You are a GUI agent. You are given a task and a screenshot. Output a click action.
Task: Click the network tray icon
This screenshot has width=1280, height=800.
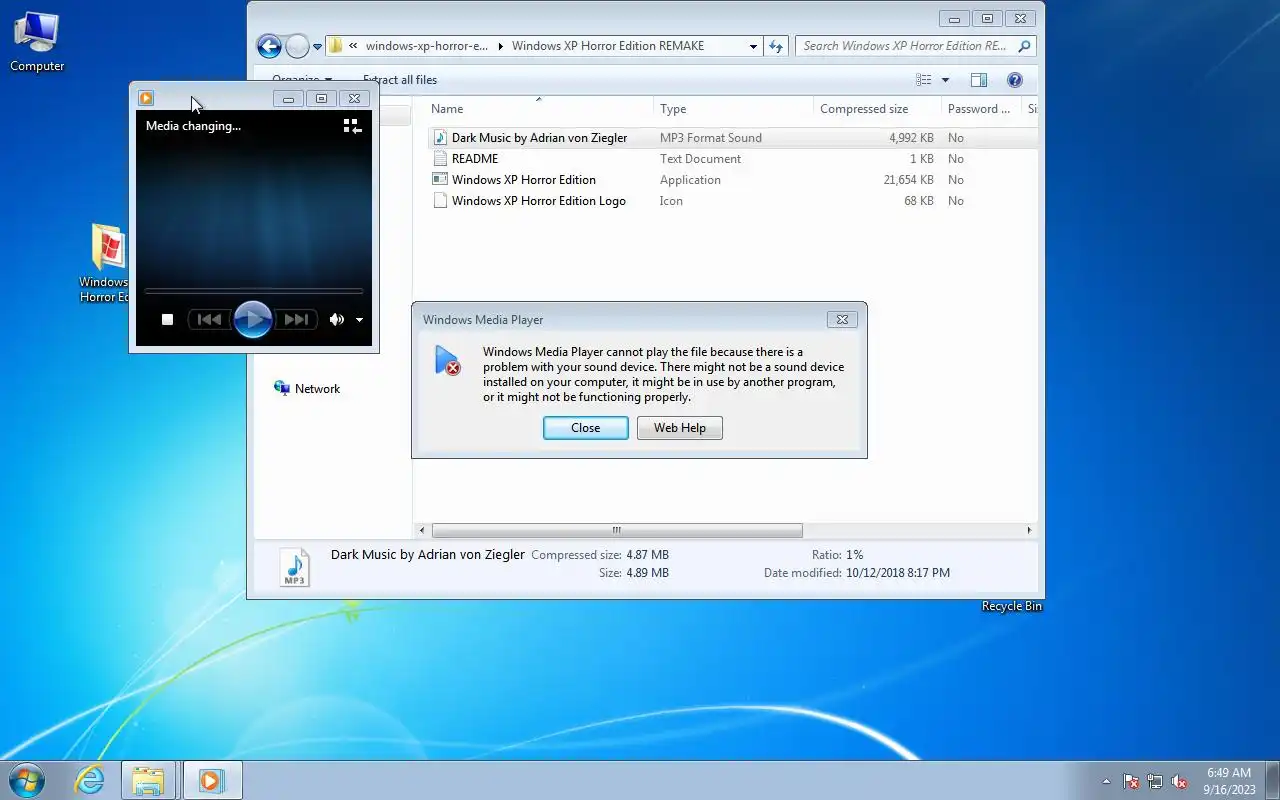1155,781
